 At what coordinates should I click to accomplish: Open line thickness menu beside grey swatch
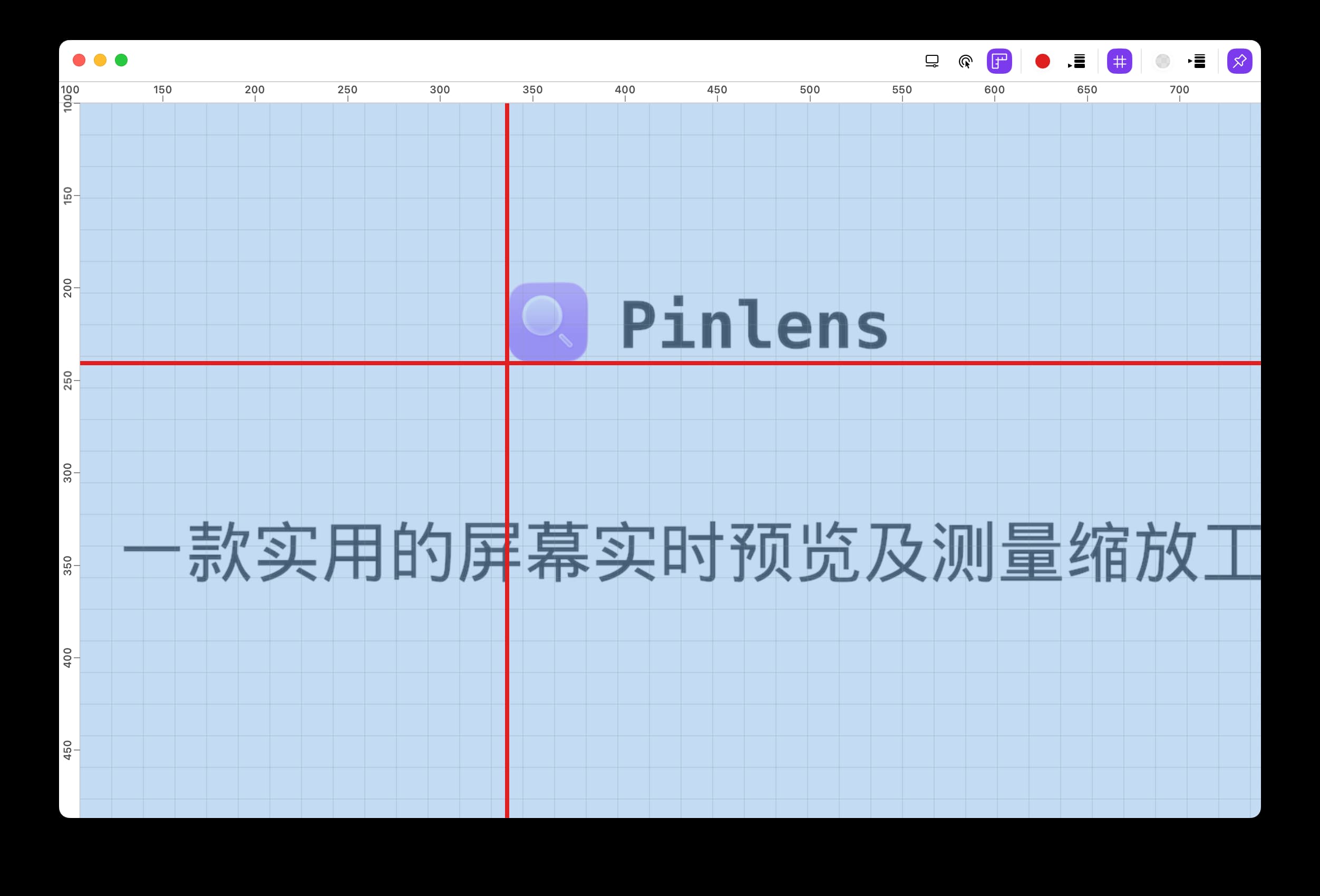(x=1197, y=61)
